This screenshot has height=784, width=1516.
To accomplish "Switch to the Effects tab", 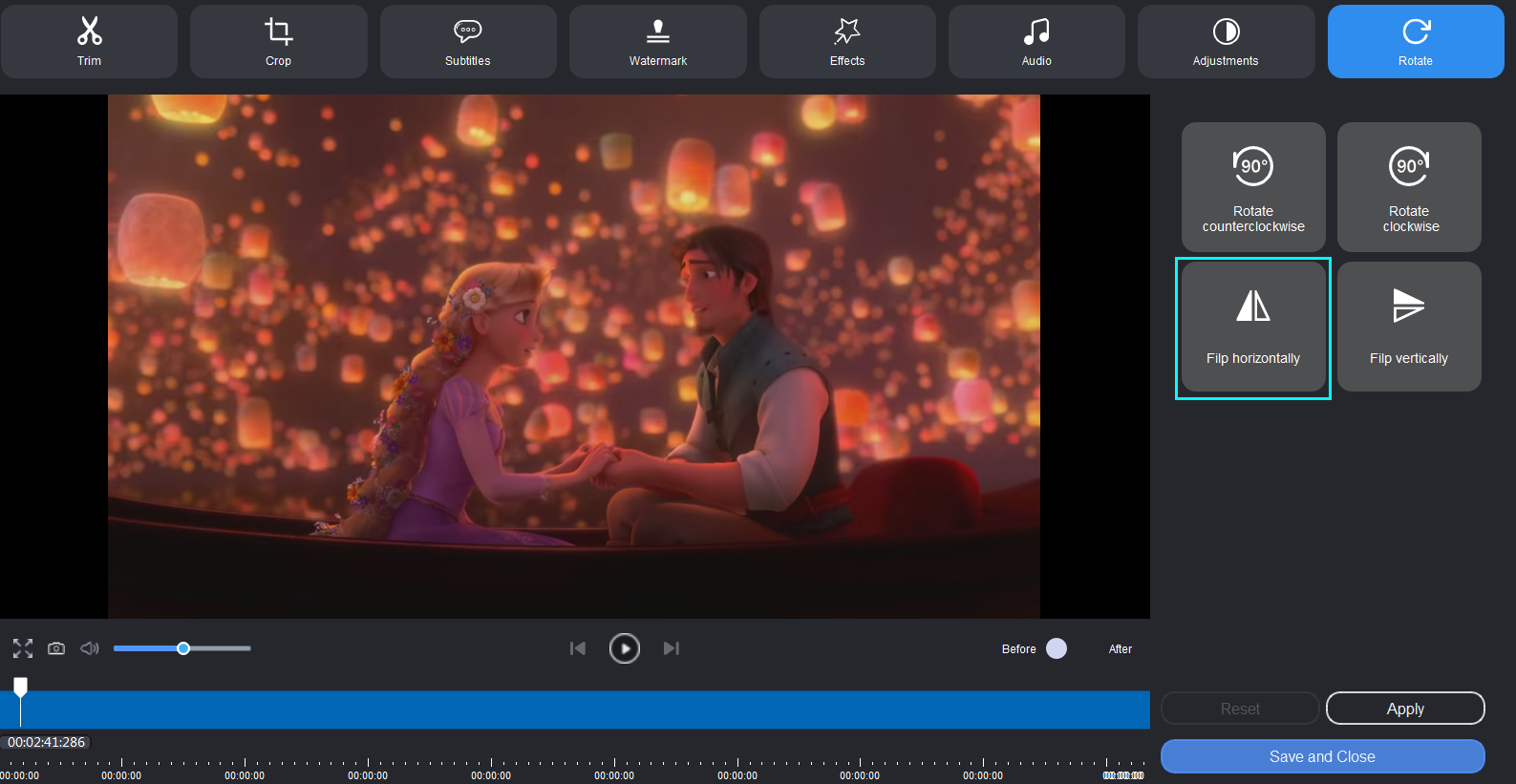I will click(x=847, y=41).
